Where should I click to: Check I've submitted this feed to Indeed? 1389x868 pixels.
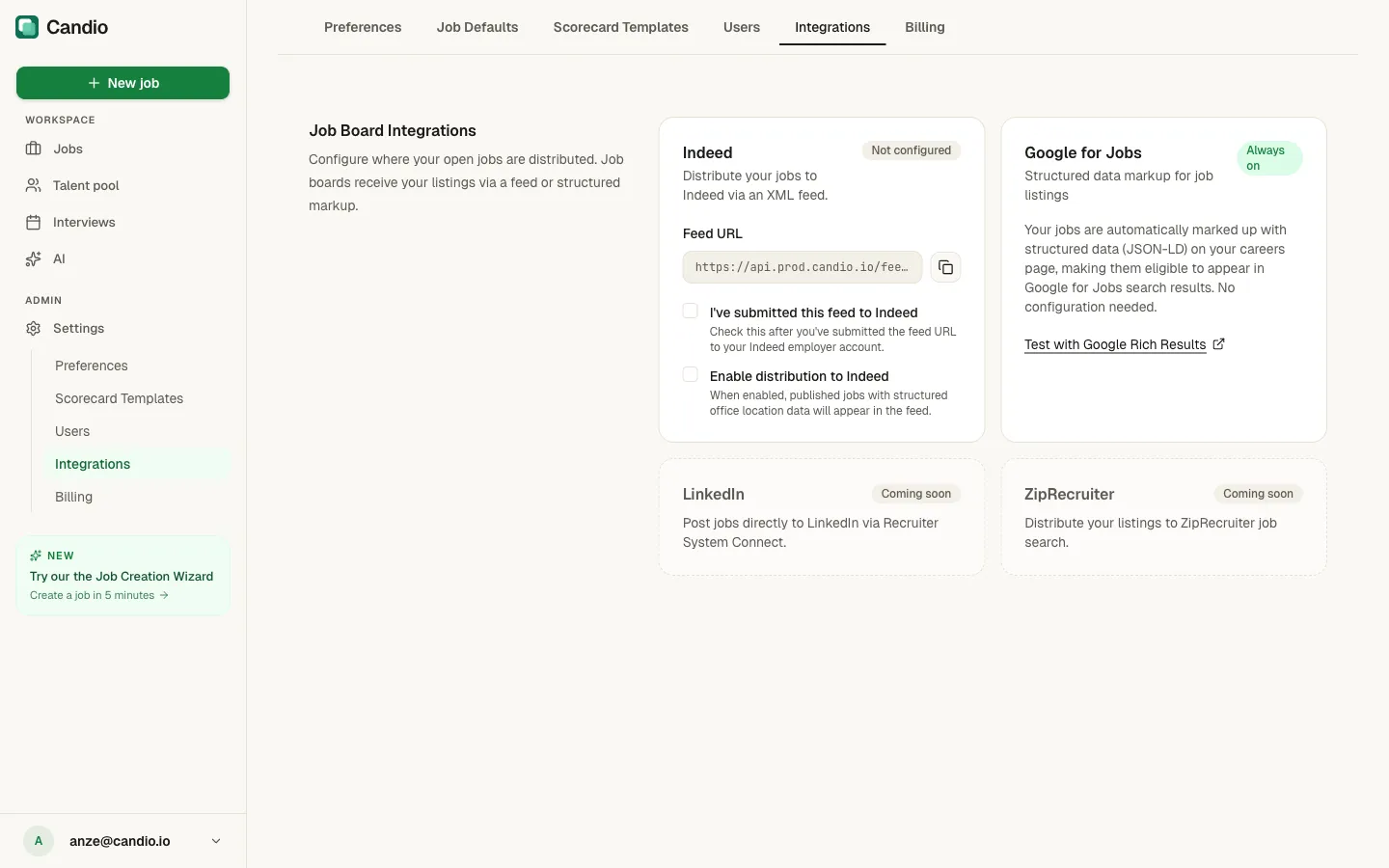click(691, 311)
